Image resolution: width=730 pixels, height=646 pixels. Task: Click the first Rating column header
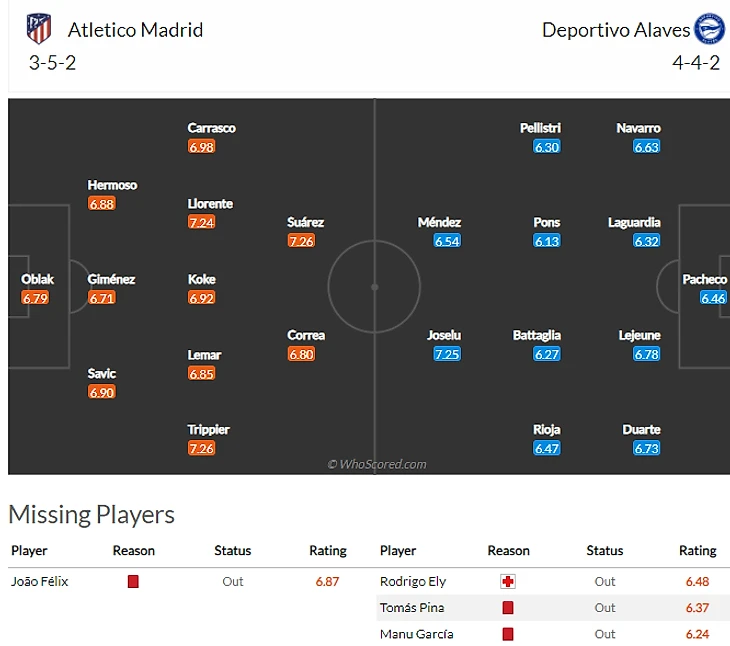pyautogui.click(x=327, y=550)
